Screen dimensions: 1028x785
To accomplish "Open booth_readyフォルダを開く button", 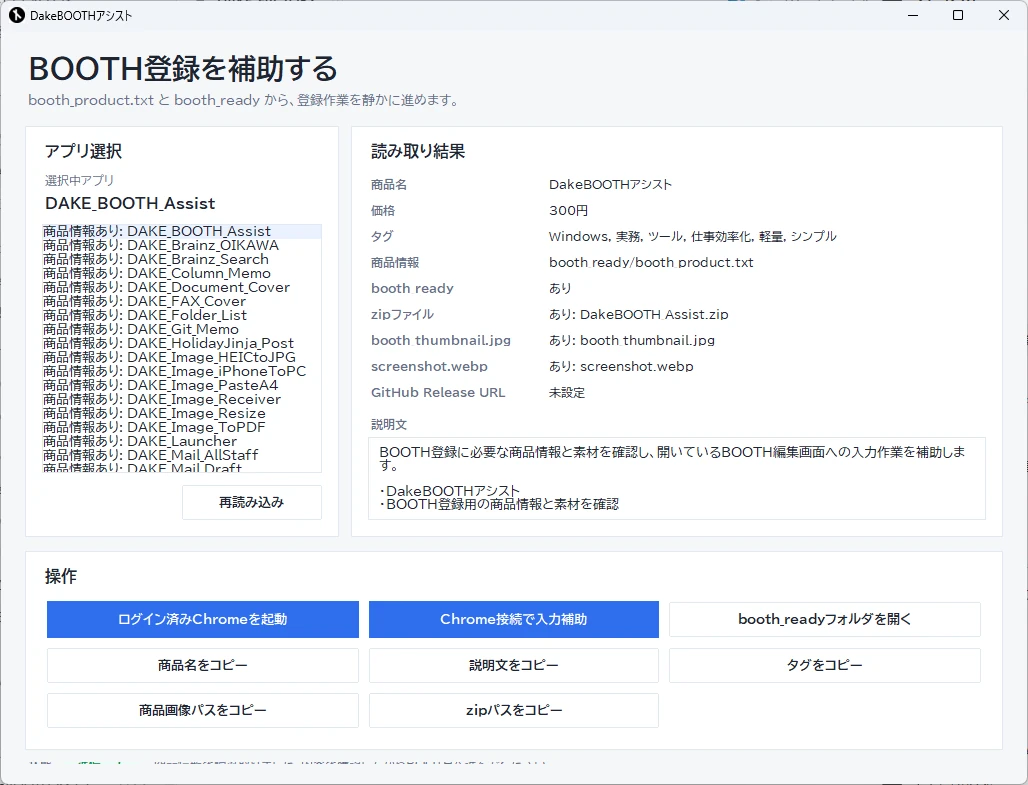I will [x=825, y=619].
